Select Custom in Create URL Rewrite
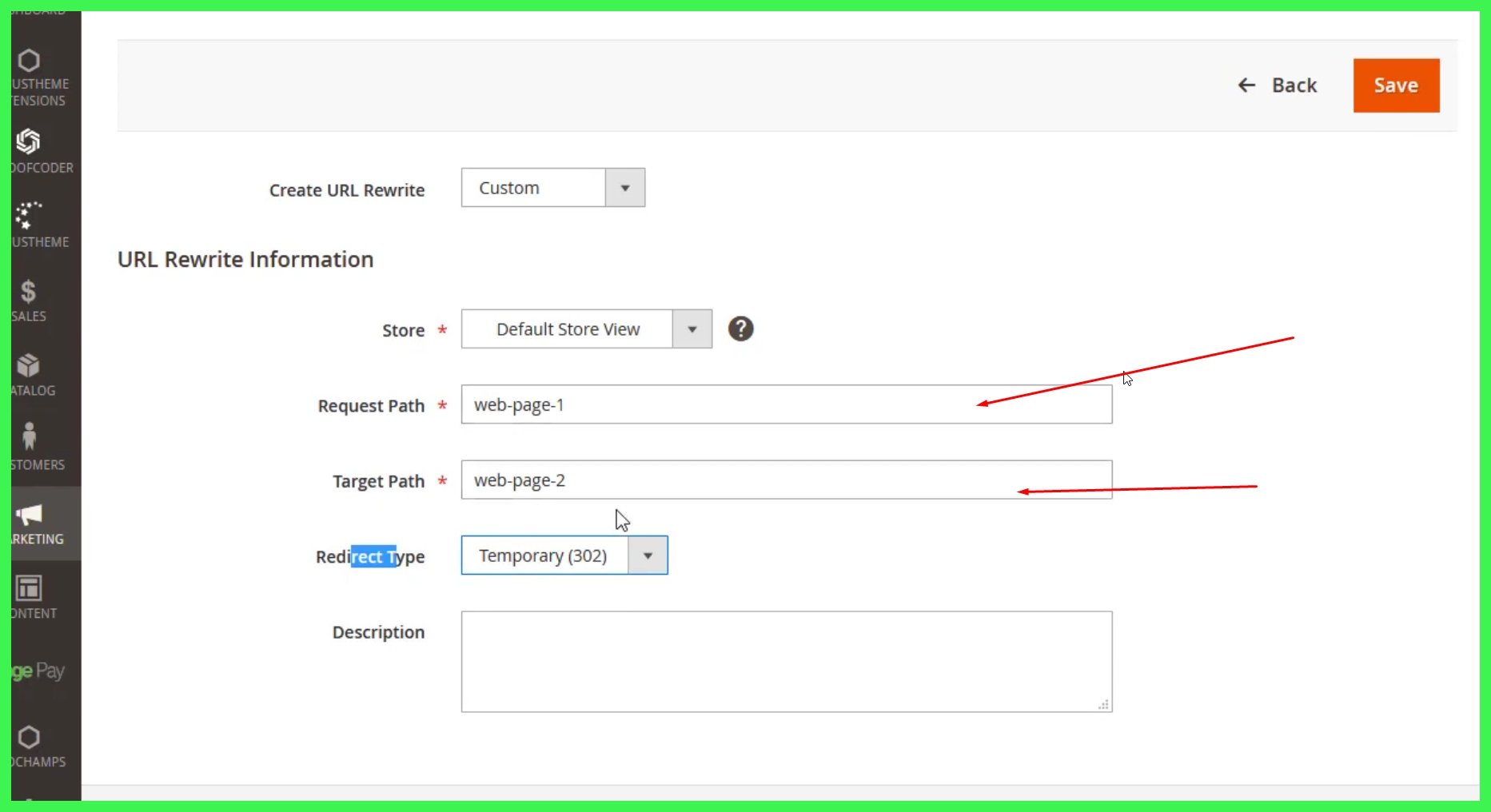 coord(533,187)
